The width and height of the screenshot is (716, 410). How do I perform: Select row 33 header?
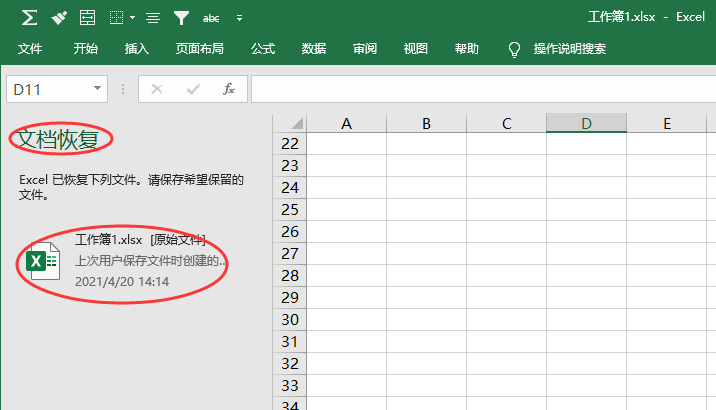290,385
